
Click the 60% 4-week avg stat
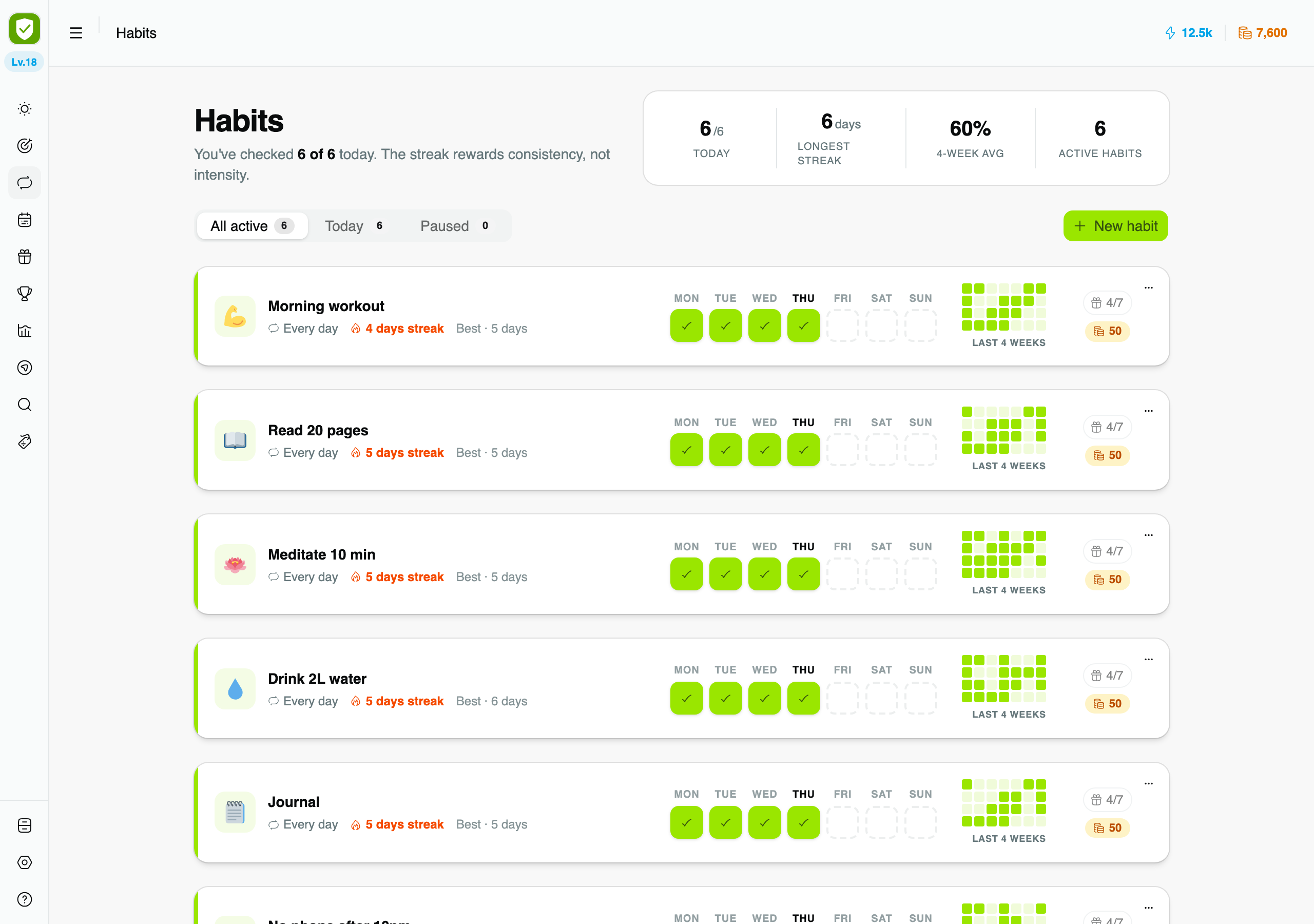point(970,138)
